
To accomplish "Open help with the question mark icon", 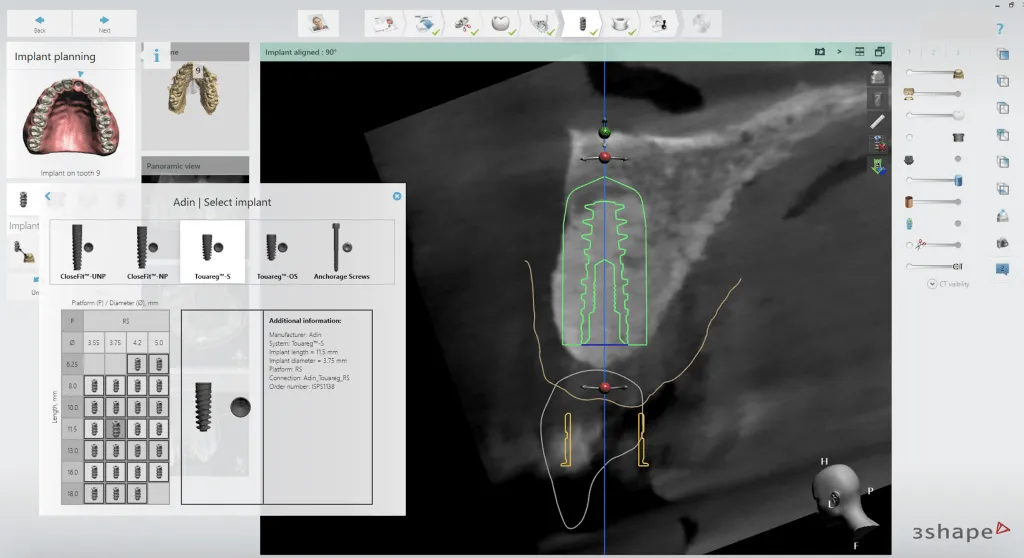I will pyautogui.click(x=1000, y=29).
